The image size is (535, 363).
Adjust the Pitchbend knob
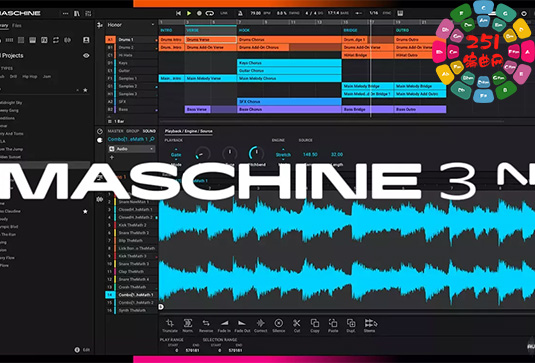[x=256, y=153]
